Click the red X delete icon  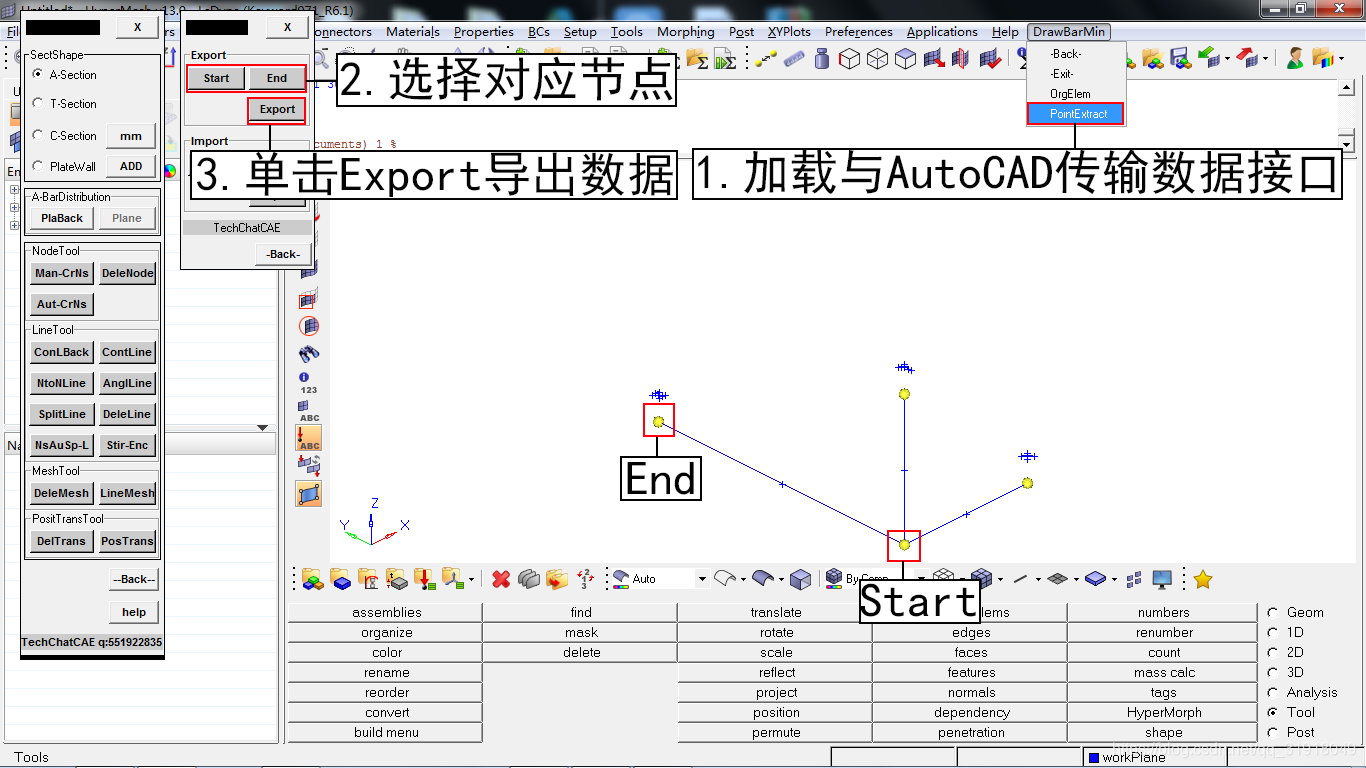point(501,579)
